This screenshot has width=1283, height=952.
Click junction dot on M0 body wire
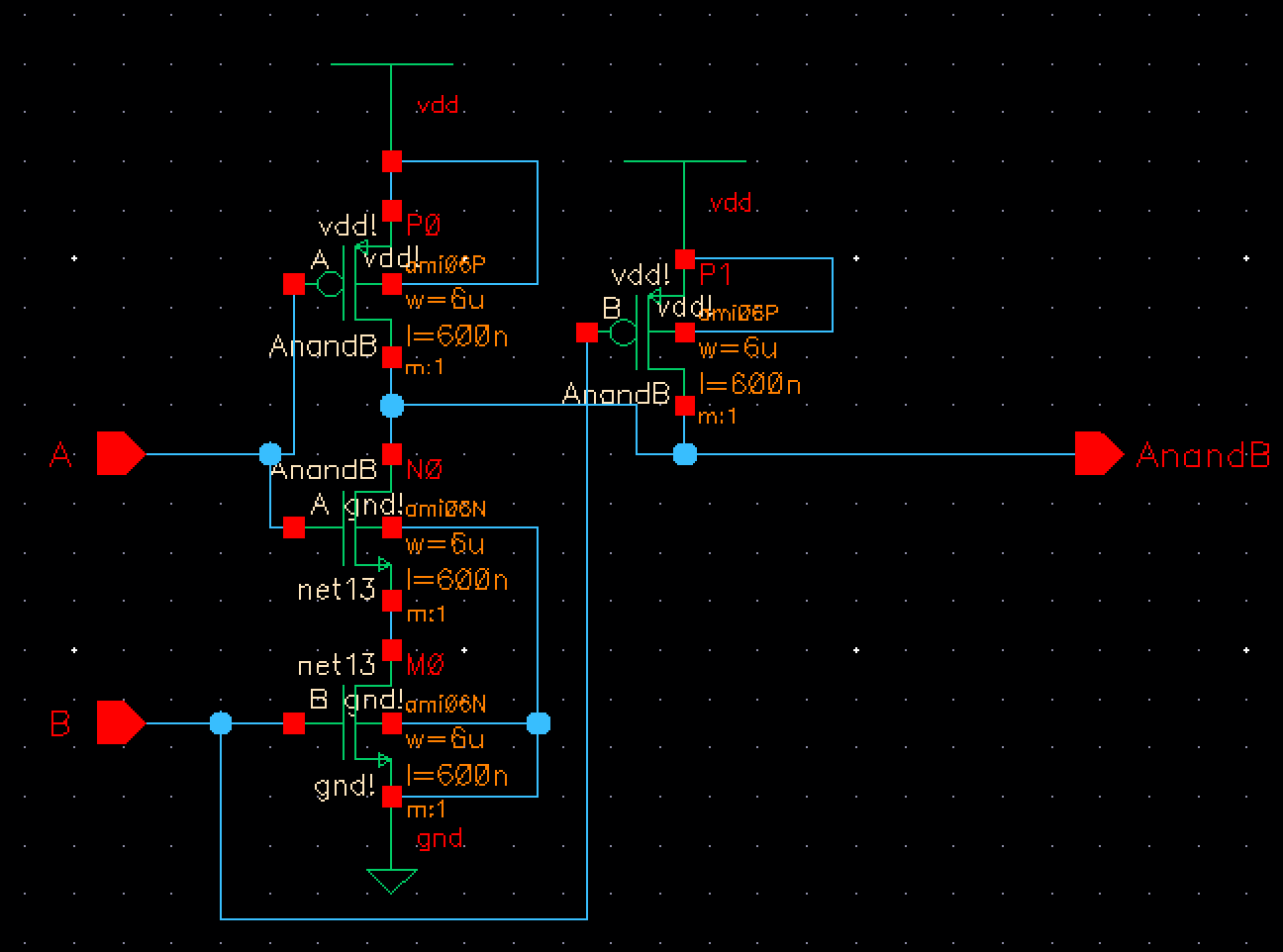(x=538, y=723)
